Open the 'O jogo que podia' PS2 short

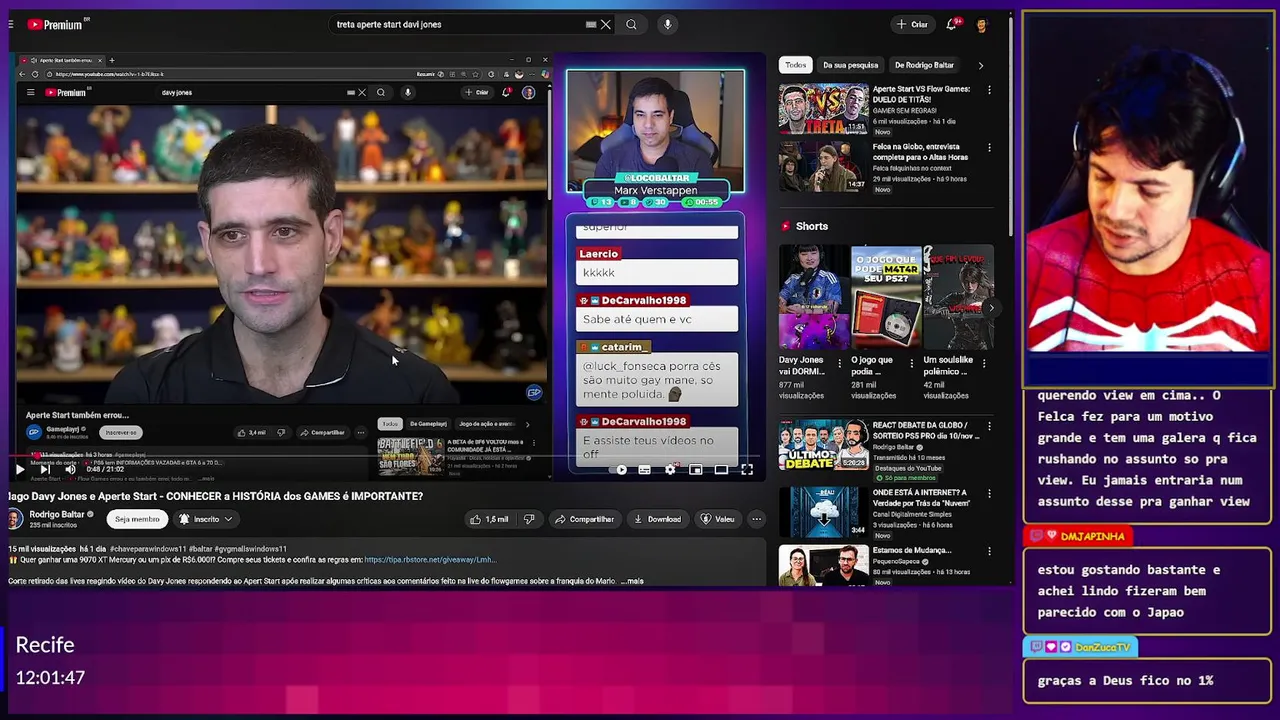pos(886,297)
